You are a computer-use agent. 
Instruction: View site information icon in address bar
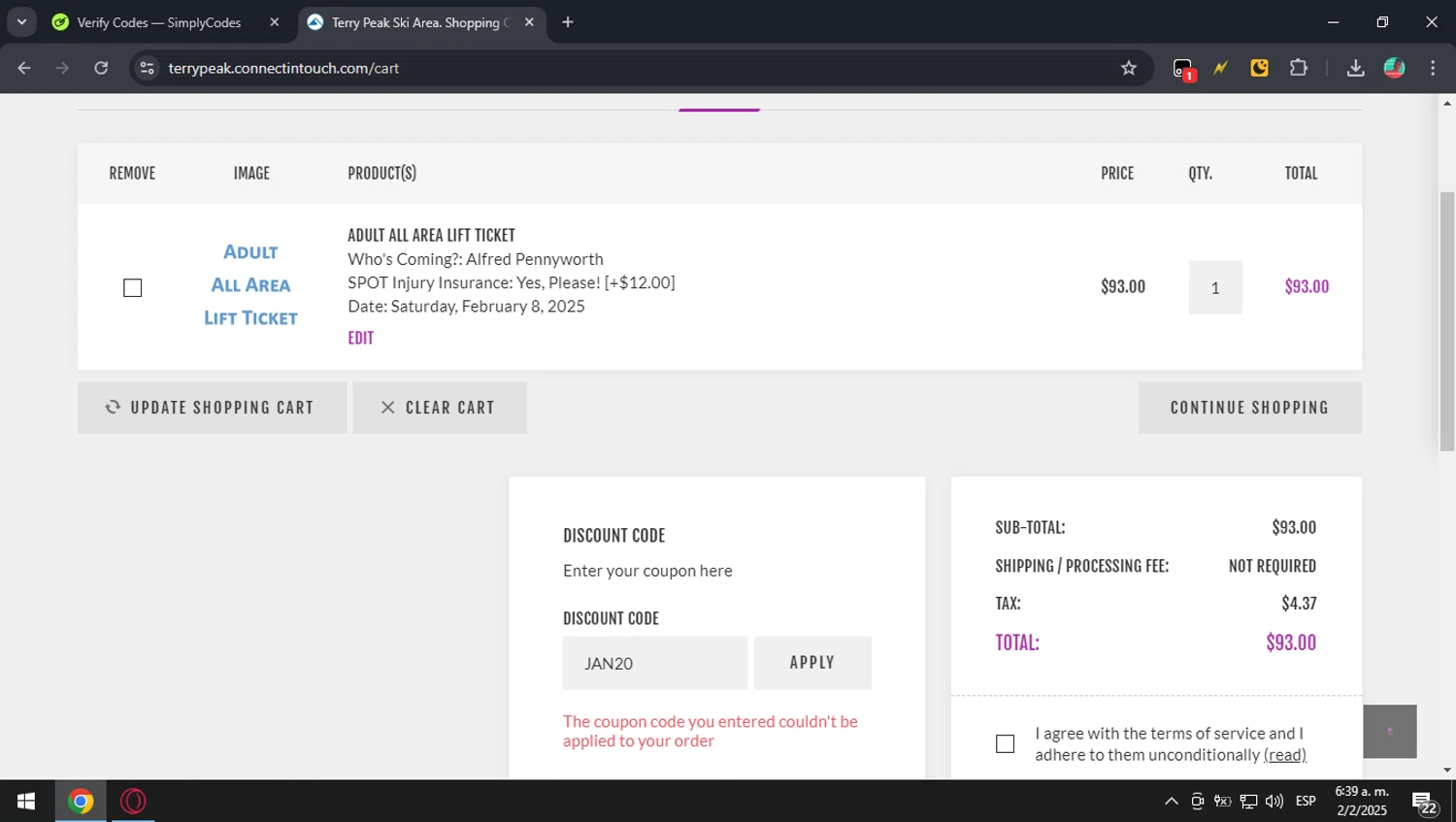tap(147, 68)
